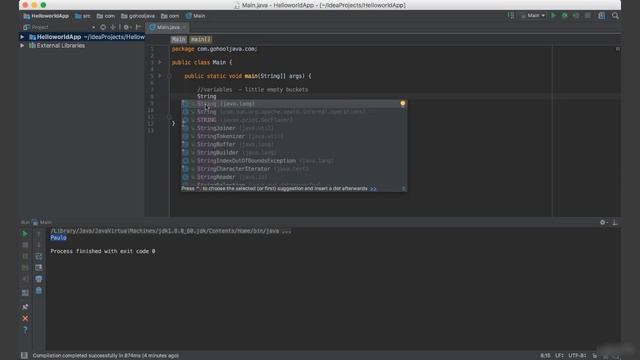Click the src breadcrumb folder
The width and height of the screenshot is (640, 360).
point(83,16)
